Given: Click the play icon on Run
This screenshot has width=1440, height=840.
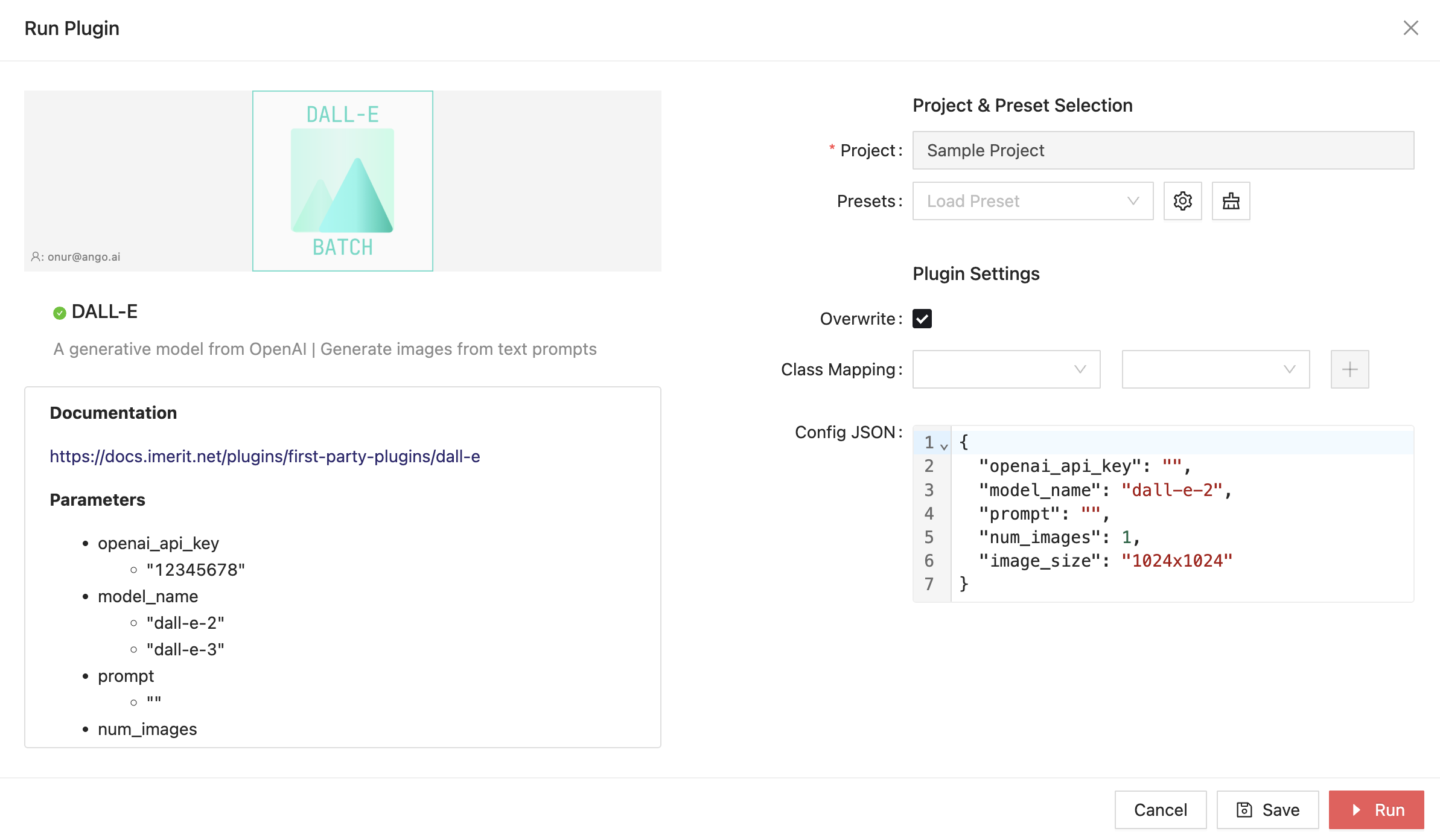Looking at the screenshot, I should click(x=1357, y=810).
